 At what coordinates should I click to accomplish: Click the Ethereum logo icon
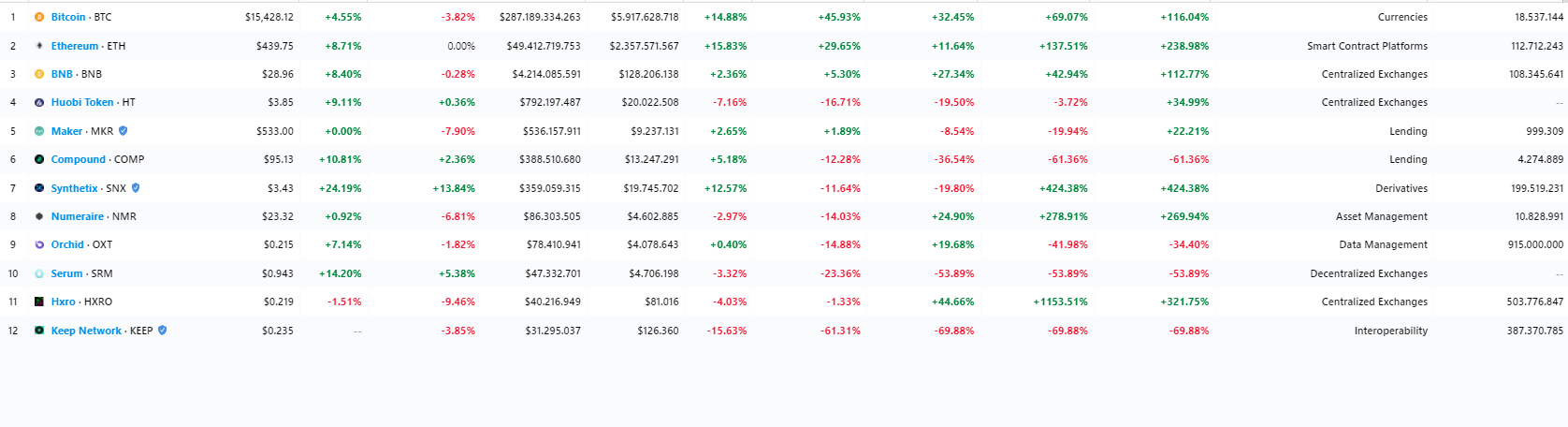39,46
